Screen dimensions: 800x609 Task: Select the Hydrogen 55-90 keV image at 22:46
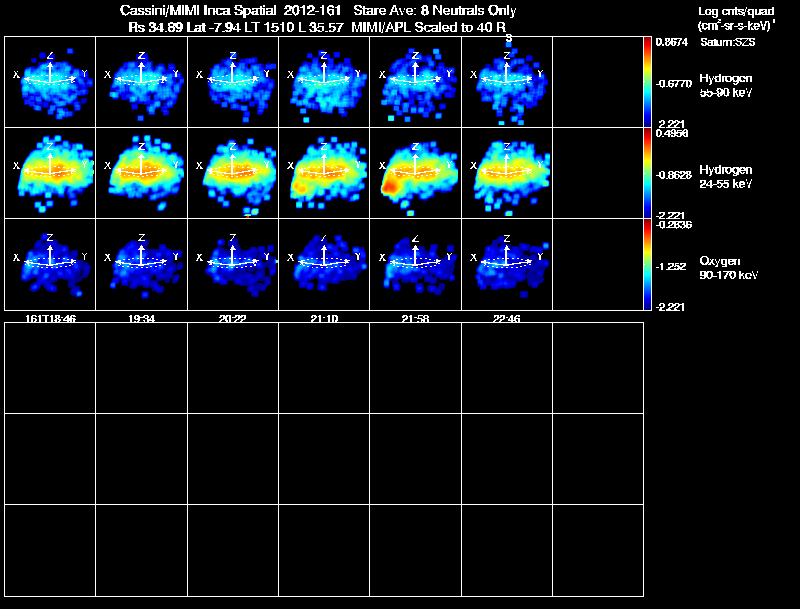pyautogui.click(x=507, y=82)
